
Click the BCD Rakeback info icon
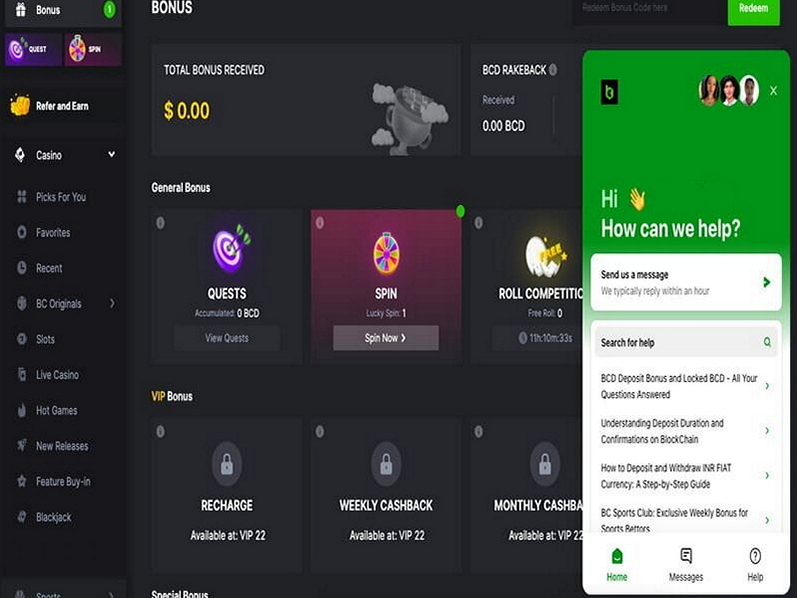(553, 70)
